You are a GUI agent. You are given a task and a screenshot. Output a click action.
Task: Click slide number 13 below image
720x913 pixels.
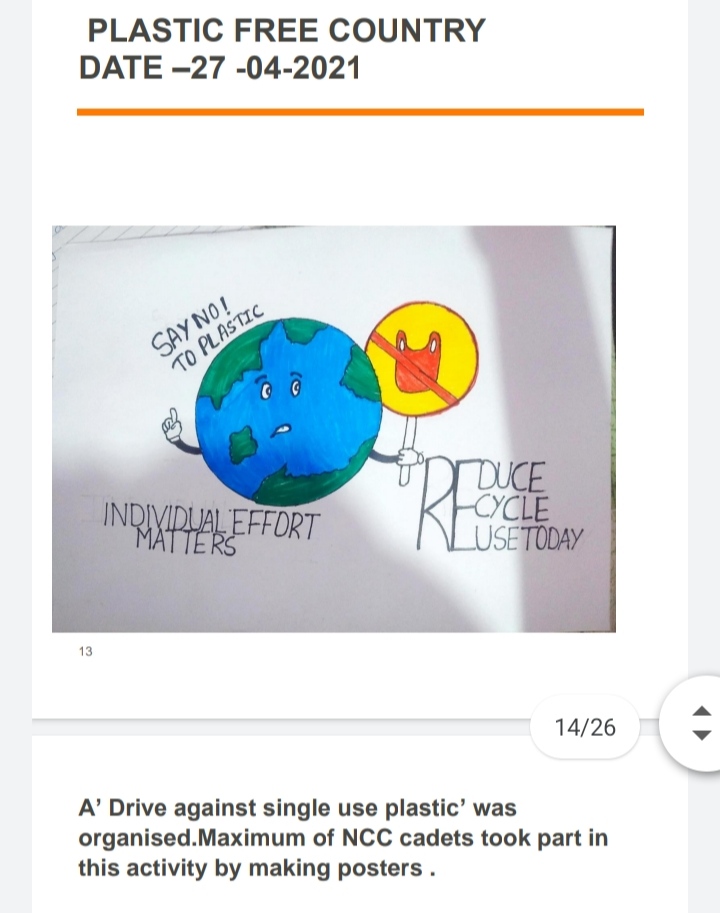tap(86, 652)
